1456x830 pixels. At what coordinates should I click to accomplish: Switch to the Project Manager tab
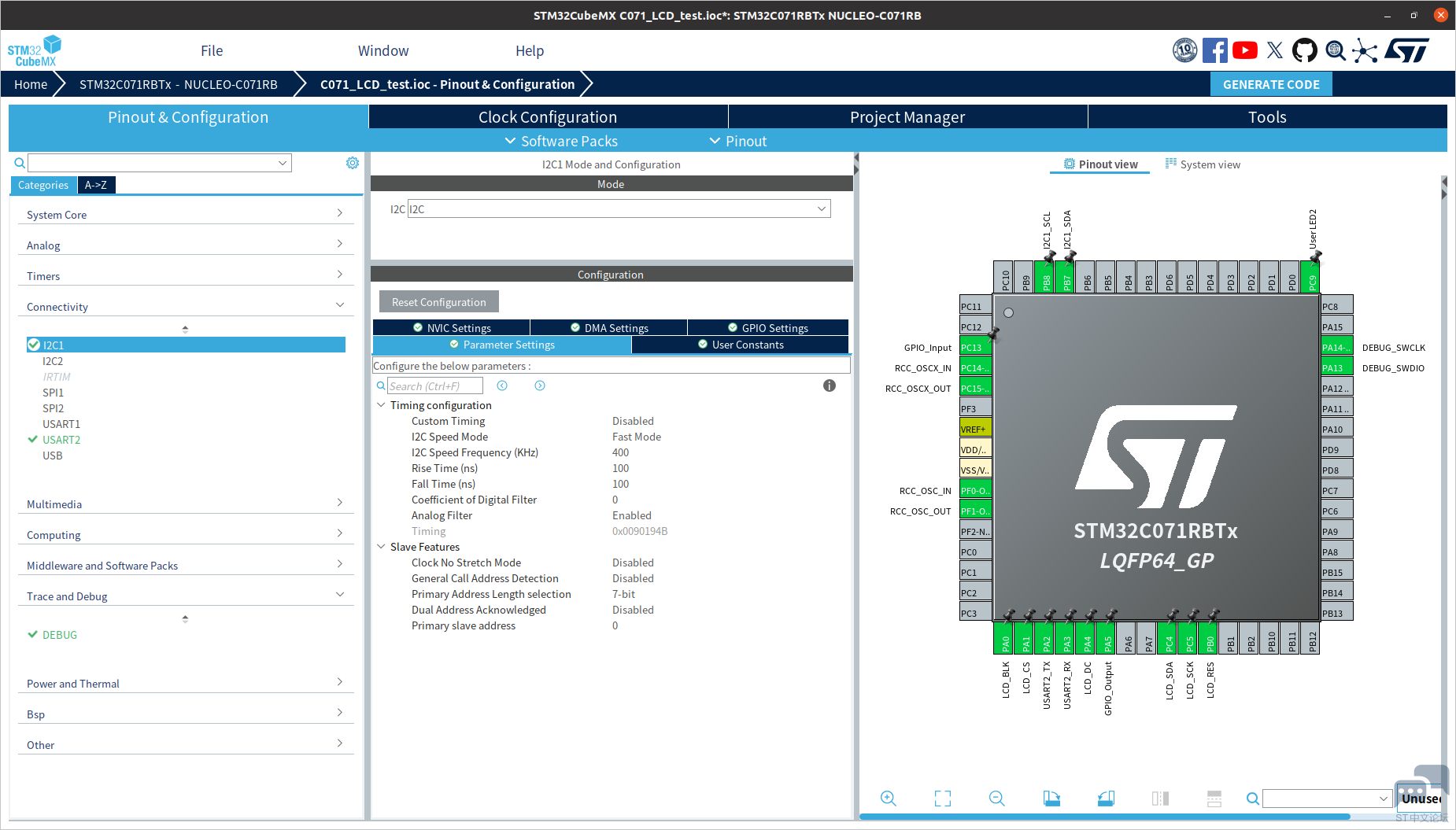click(907, 116)
